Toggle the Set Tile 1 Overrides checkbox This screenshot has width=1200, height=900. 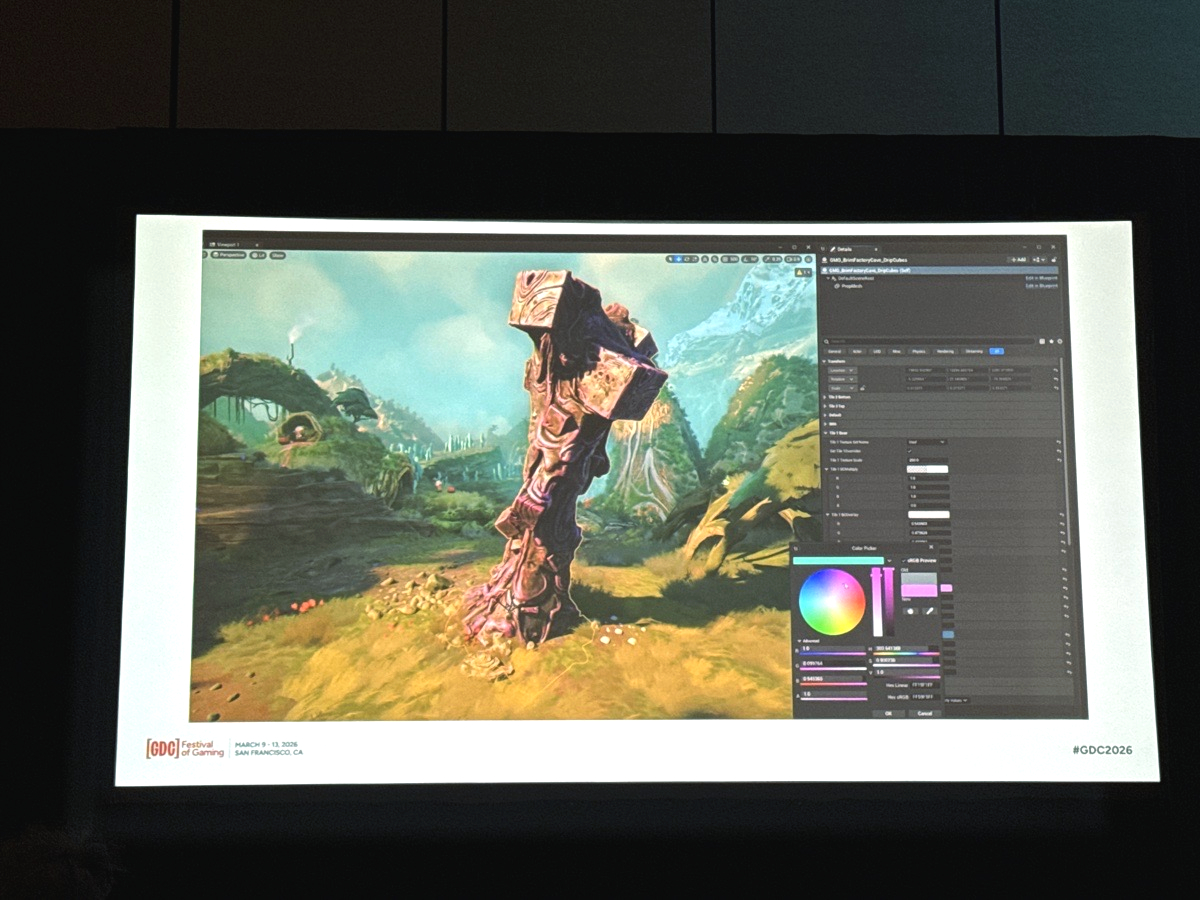[910, 451]
